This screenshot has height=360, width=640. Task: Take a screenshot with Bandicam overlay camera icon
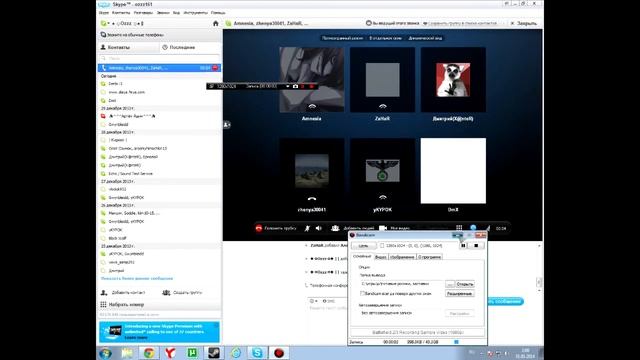tap(295, 86)
